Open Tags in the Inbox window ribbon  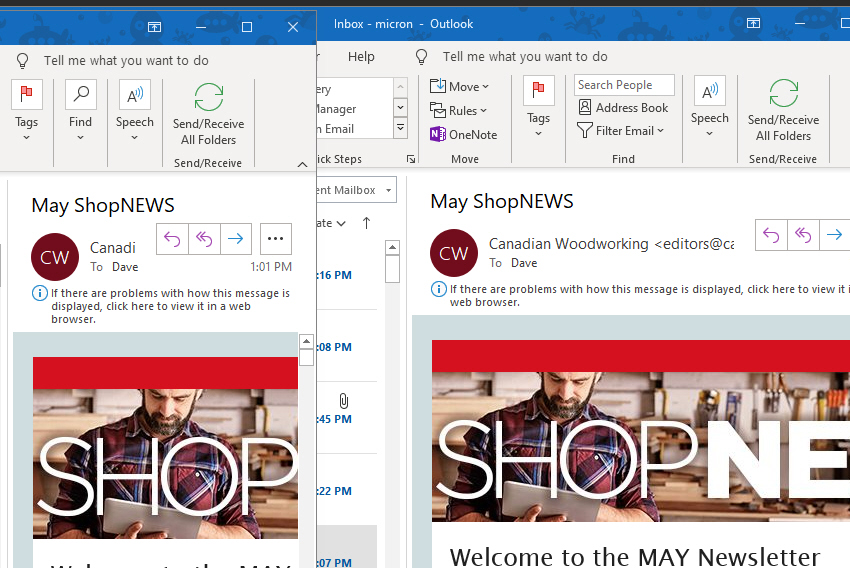tap(538, 108)
